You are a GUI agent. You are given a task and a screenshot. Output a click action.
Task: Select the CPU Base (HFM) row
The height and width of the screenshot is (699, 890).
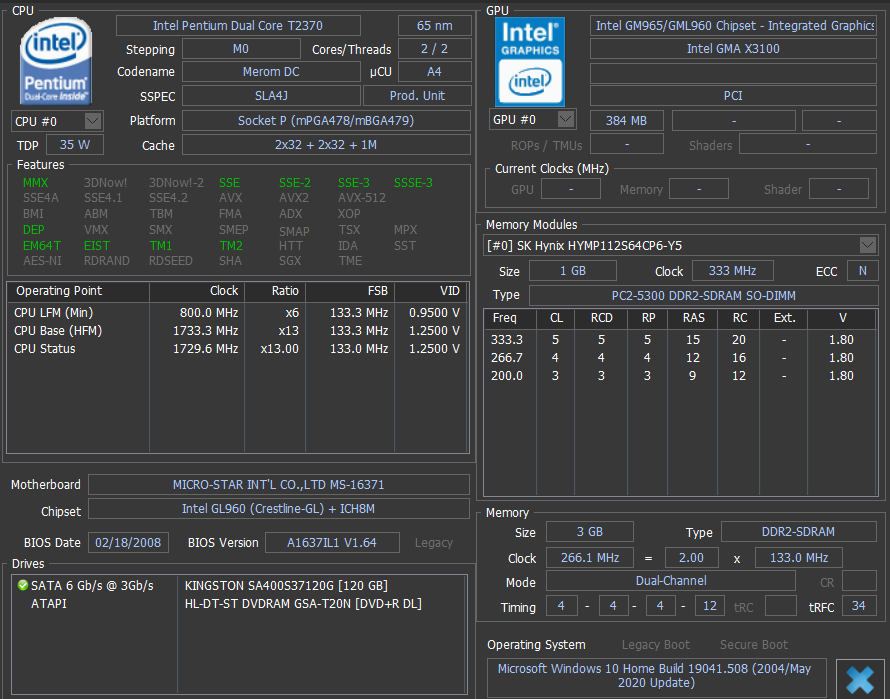[x=237, y=330]
